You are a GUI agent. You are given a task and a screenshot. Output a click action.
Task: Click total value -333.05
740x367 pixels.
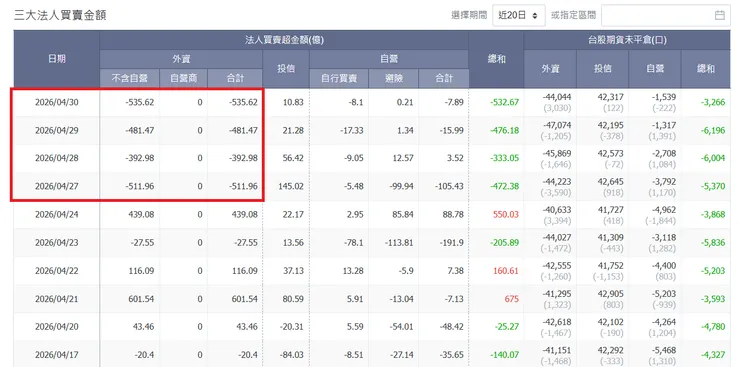(504, 158)
